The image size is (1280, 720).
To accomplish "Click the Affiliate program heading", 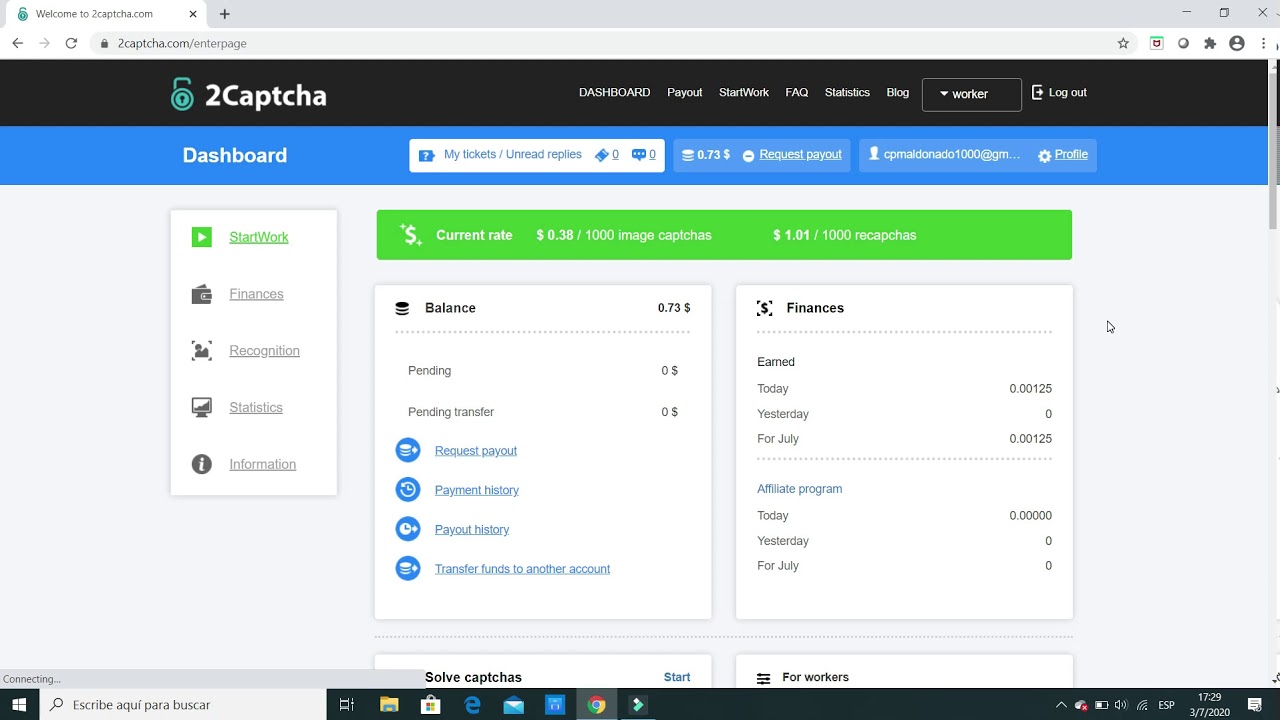I will click(x=799, y=489).
